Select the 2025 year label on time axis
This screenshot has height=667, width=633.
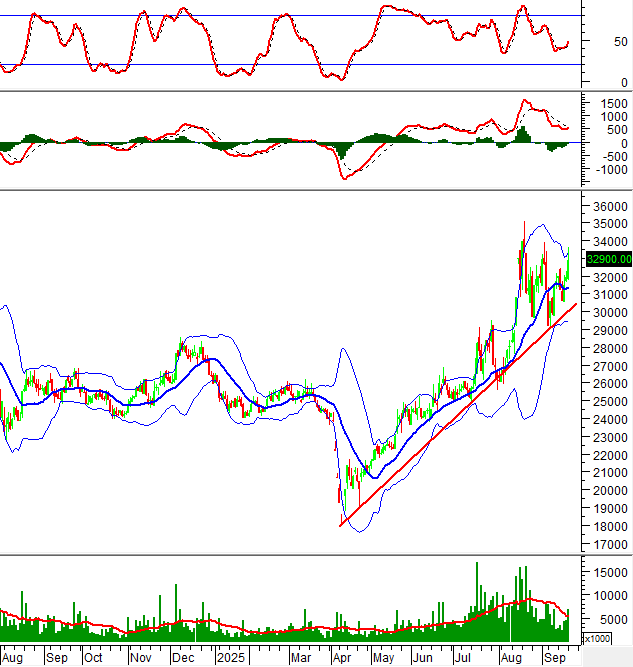231,658
